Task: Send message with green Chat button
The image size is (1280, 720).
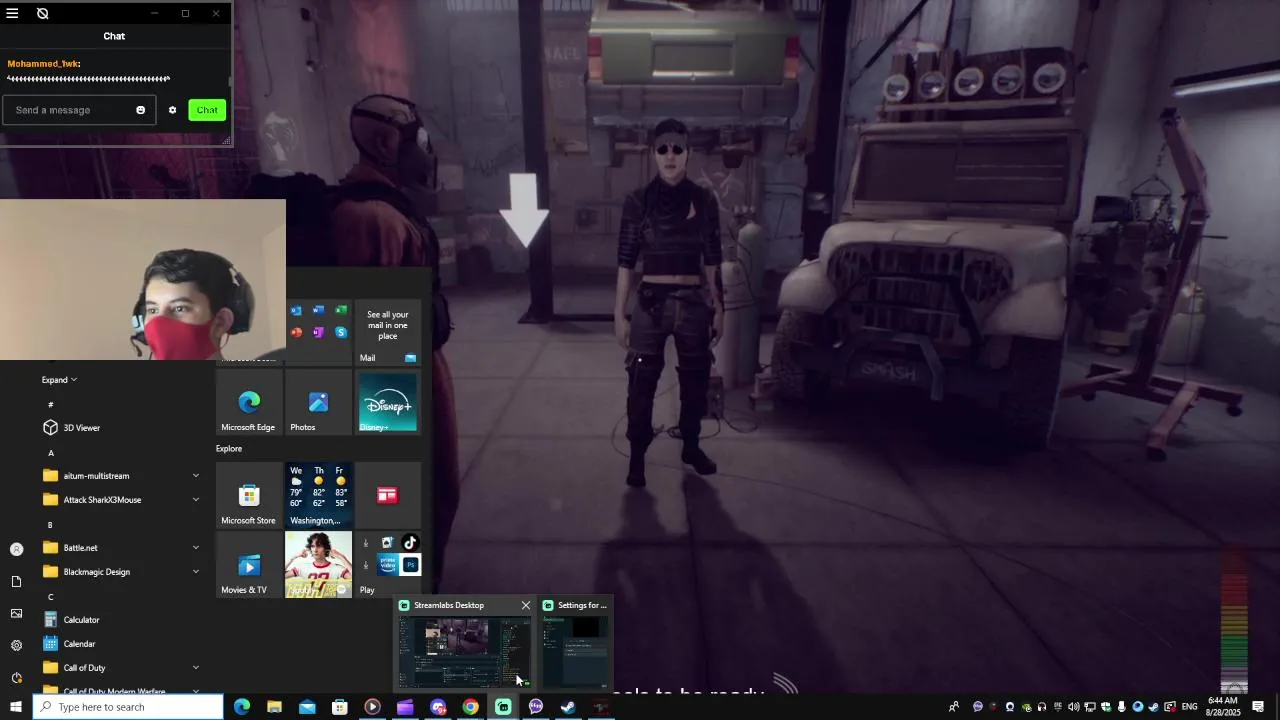Action: [x=207, y=110]
